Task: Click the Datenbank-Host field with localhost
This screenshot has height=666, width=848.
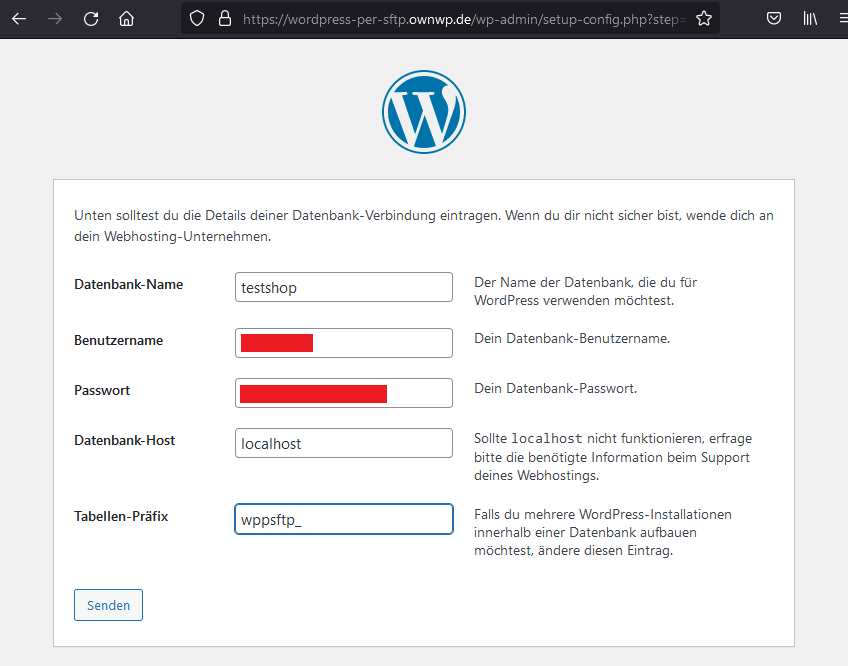Action: [x=344, y=443]
